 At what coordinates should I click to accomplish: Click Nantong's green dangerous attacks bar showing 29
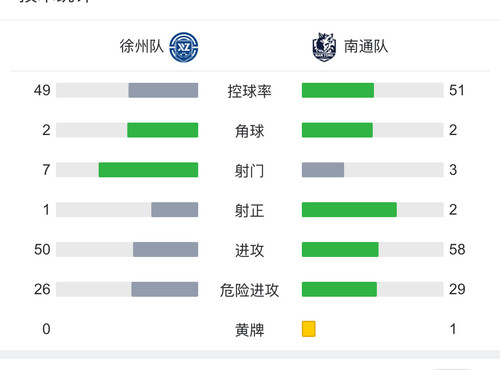tap(339, 289)
